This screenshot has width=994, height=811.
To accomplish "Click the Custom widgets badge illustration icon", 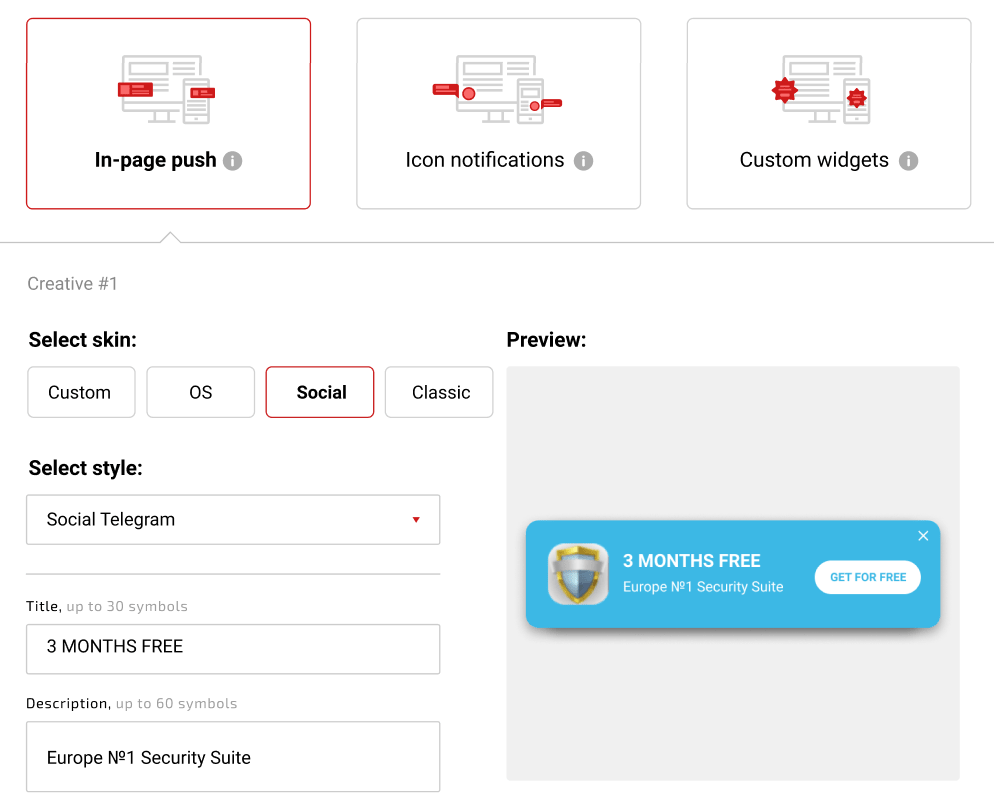I will coord(827,90).
